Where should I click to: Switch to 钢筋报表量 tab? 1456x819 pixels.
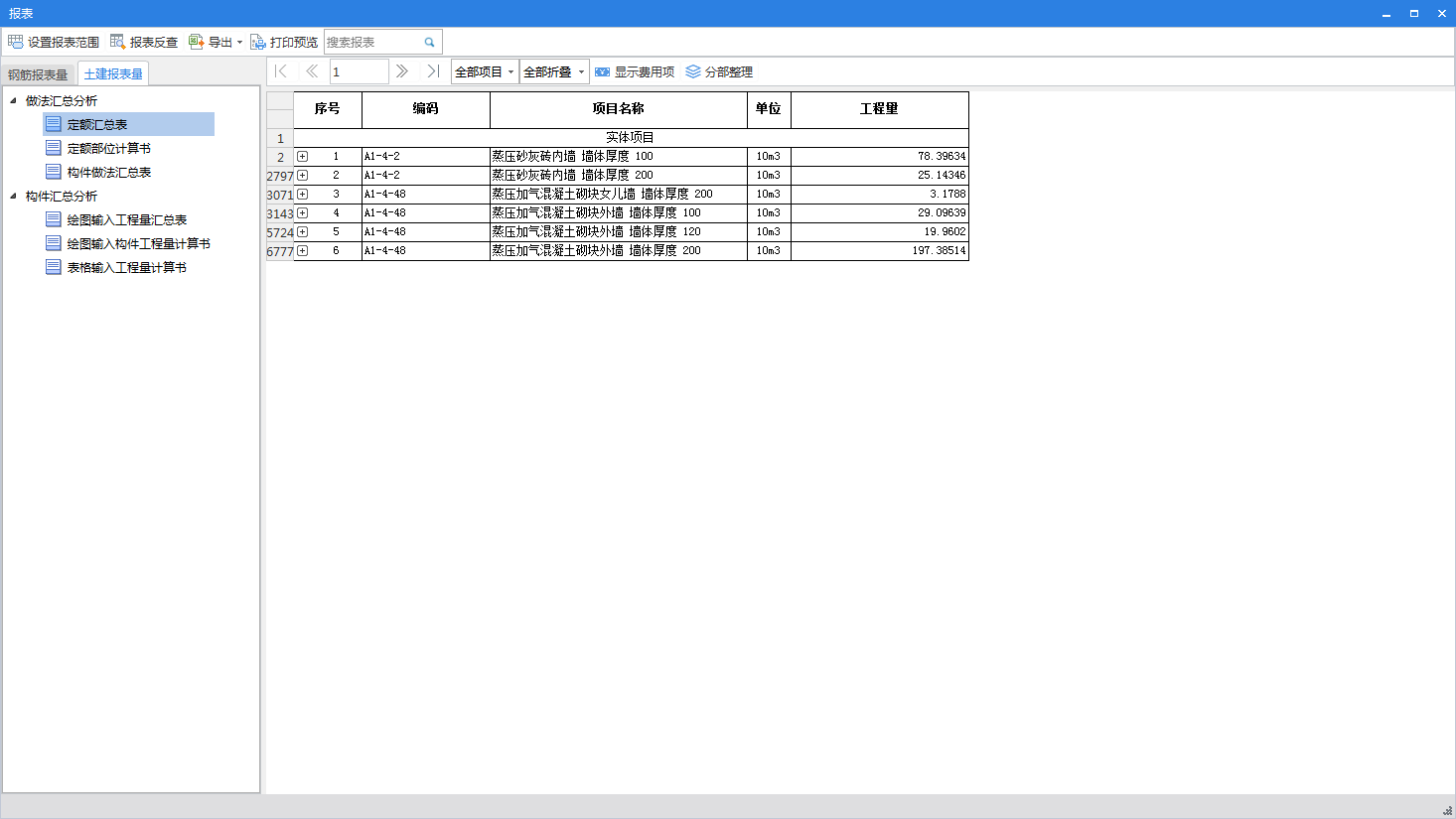coord(38,74)
